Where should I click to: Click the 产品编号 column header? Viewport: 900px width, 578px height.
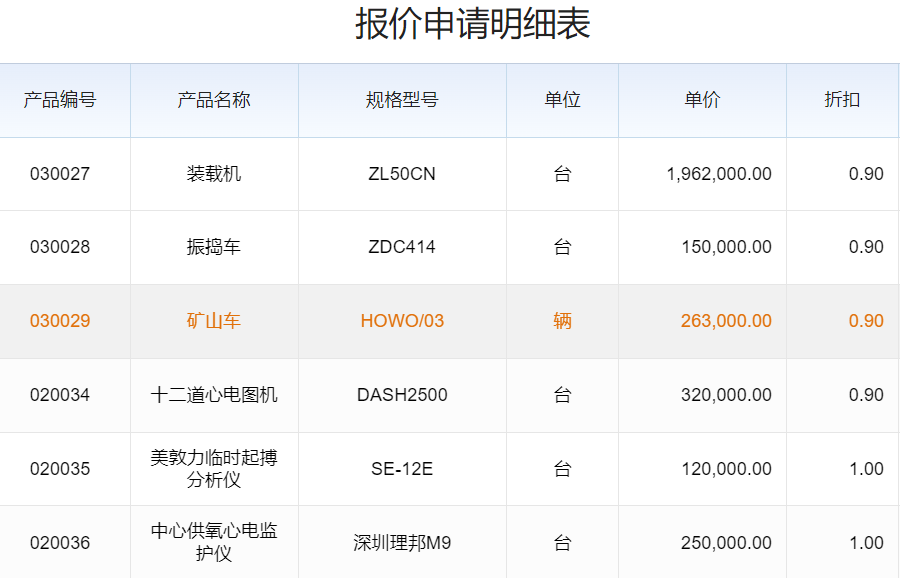pyautogui.click(x=60, y=100)
